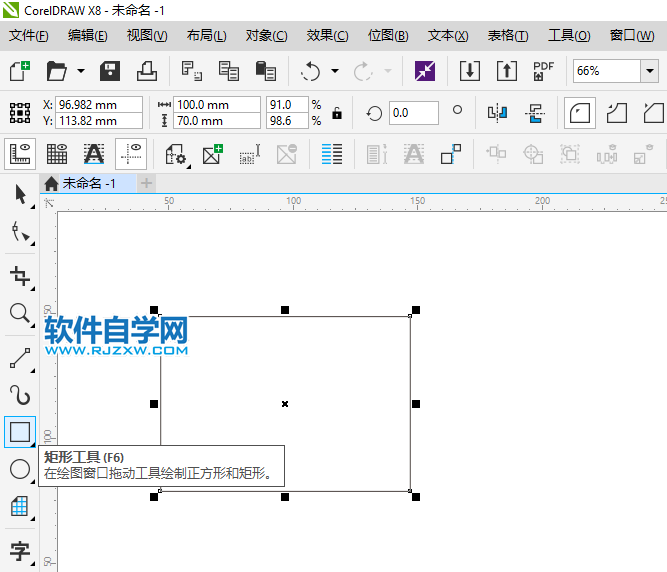The width and height of the screenshot is (667, 572).
Task: Click the object origin grid icon
Action: point(20,113)
